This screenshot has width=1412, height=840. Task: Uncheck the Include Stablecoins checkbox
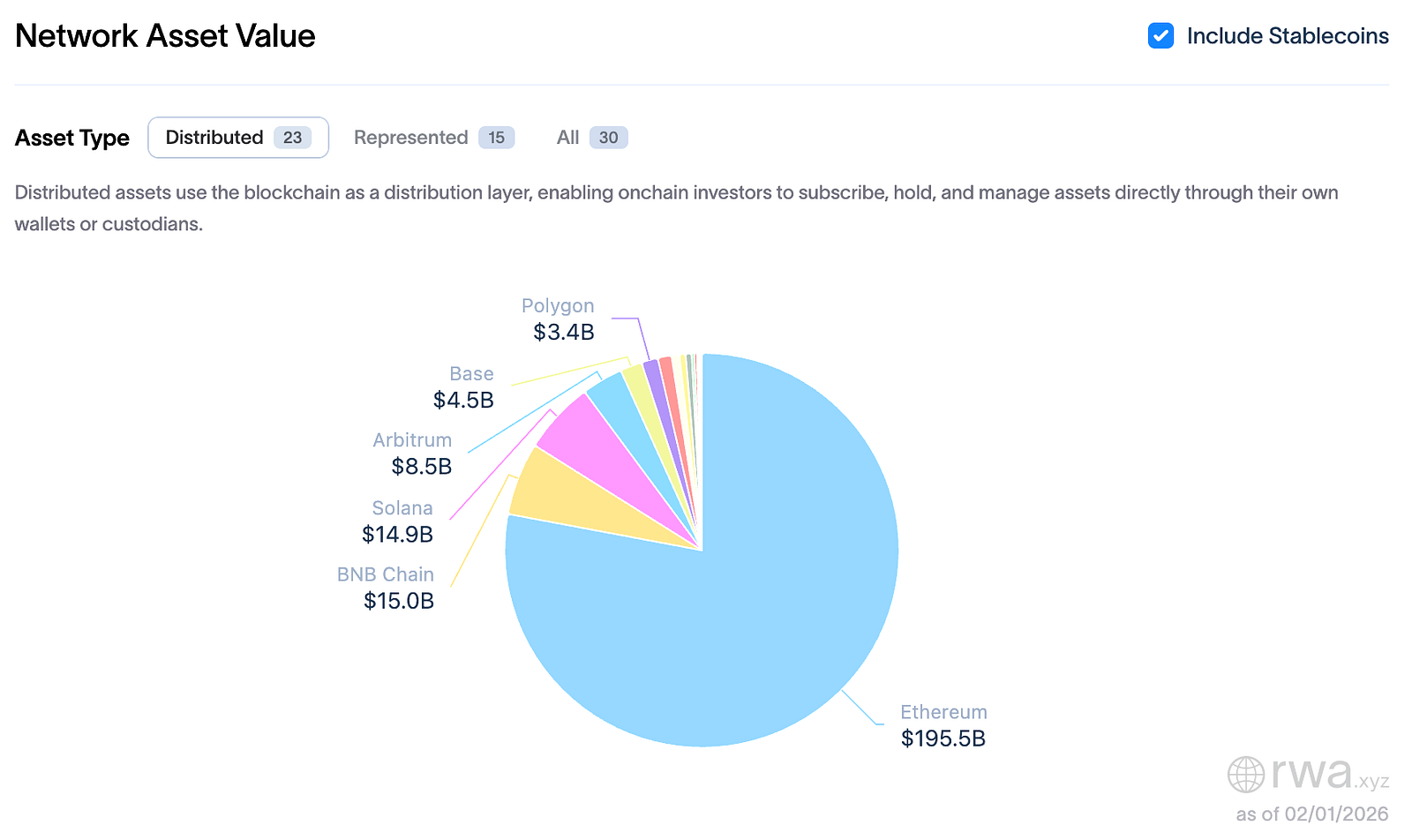pos(1160,36)
